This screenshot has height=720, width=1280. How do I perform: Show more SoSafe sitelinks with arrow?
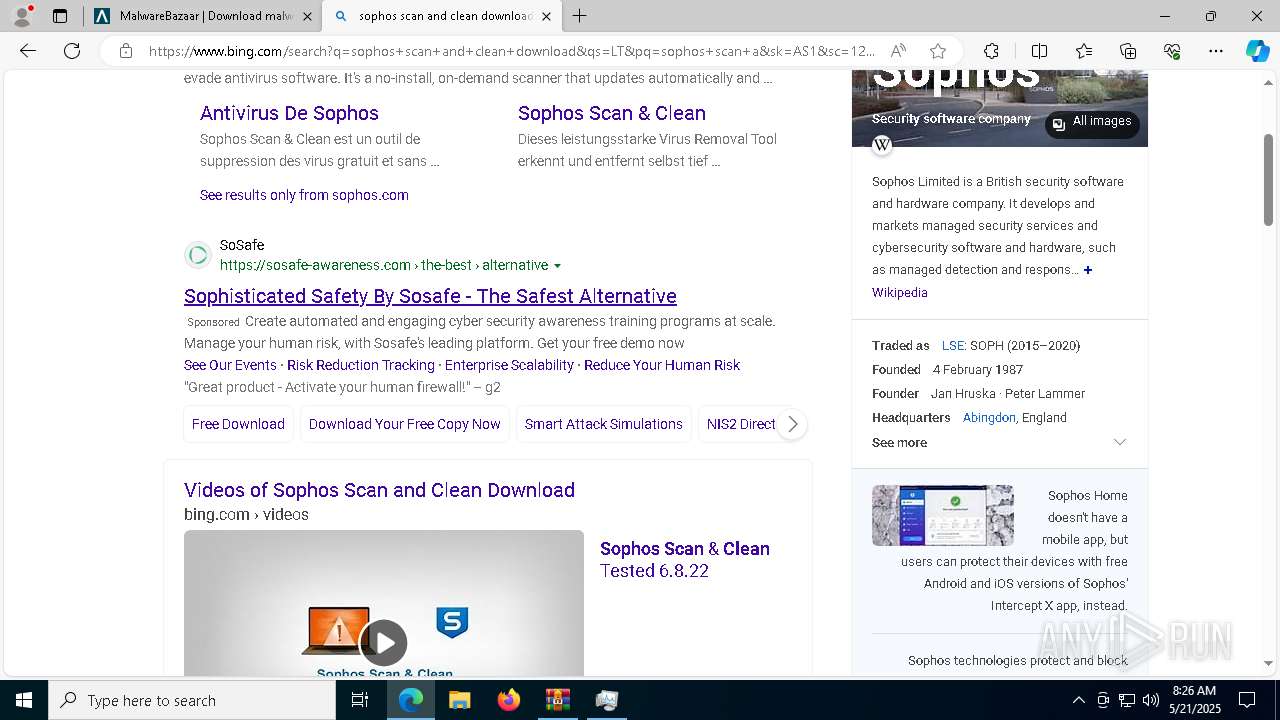point(792,424)
